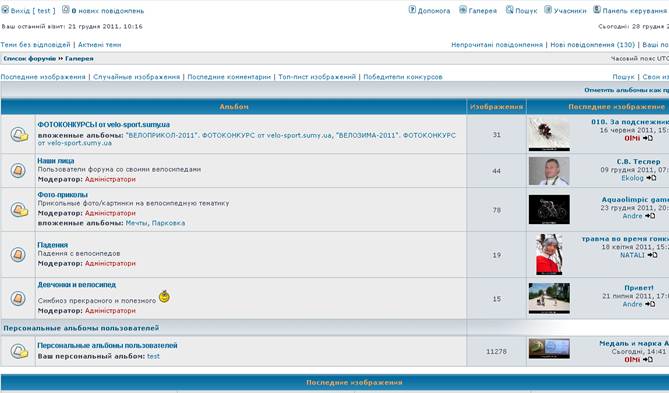The width and height of the screenshot is (669, 393).
Task: Open the Привет! image thumbnail
Action: coord(549,298)
